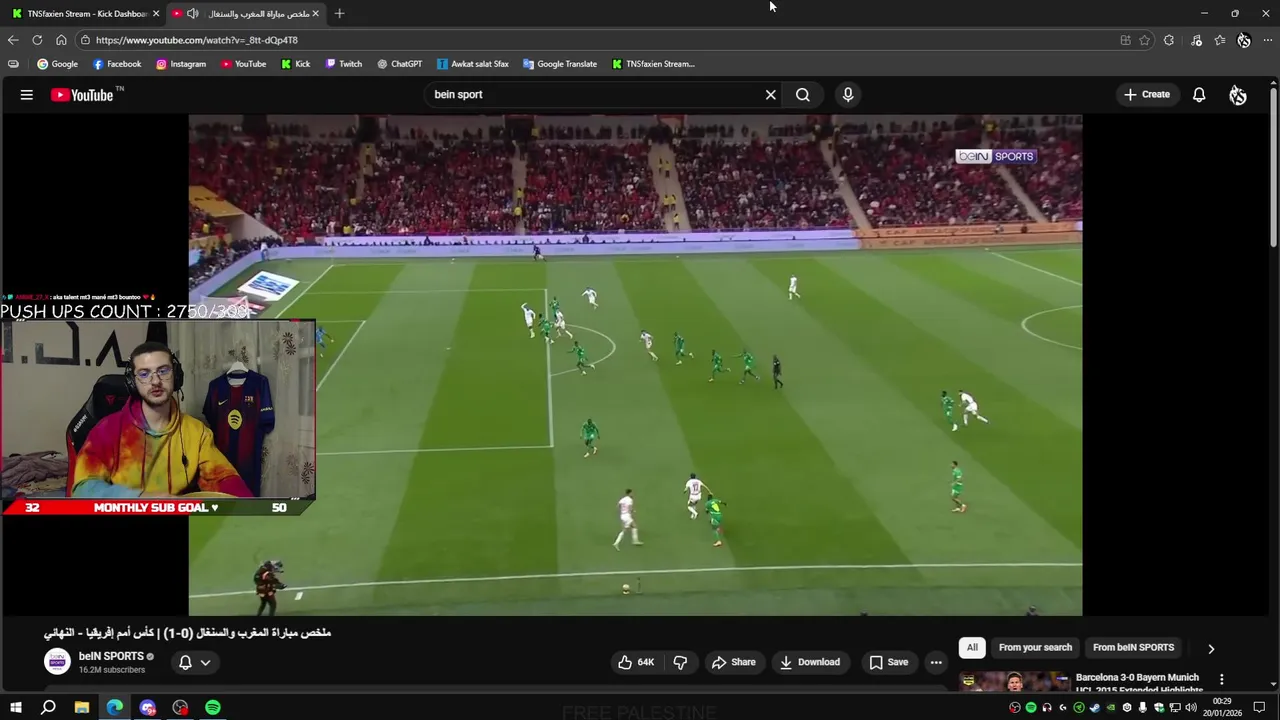
Task: Open the Facebook bookmark
Action: point(117,64)
